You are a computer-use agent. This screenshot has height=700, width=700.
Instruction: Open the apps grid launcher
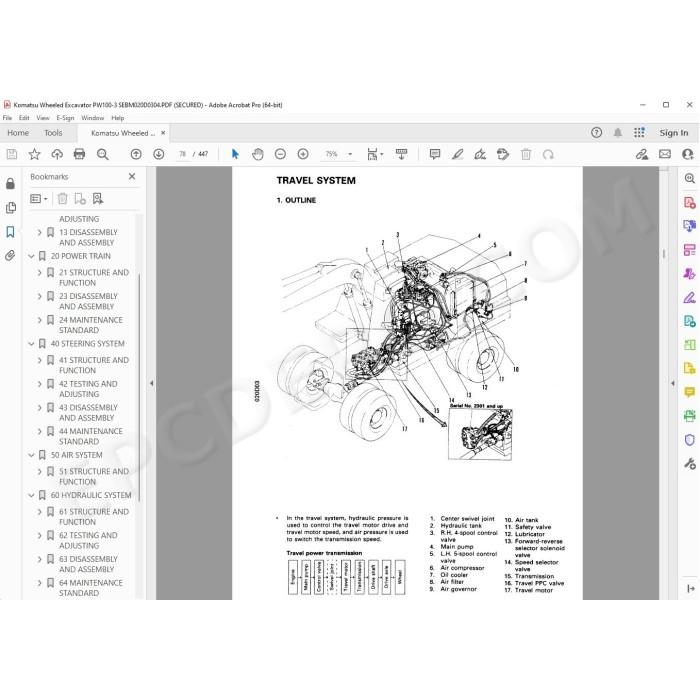pos(639,133)
